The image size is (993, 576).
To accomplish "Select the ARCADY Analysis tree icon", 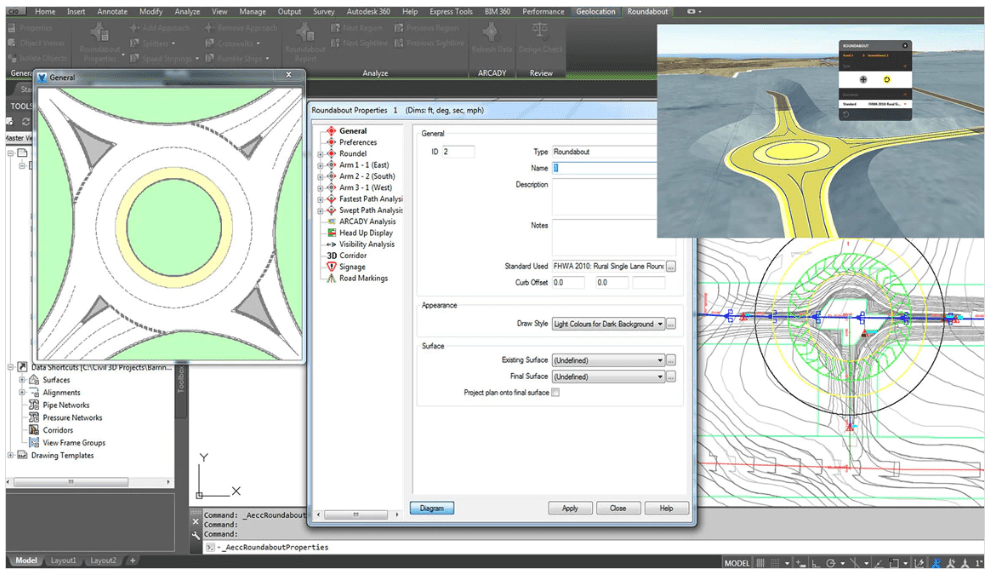I will click(x=331, y=222).
